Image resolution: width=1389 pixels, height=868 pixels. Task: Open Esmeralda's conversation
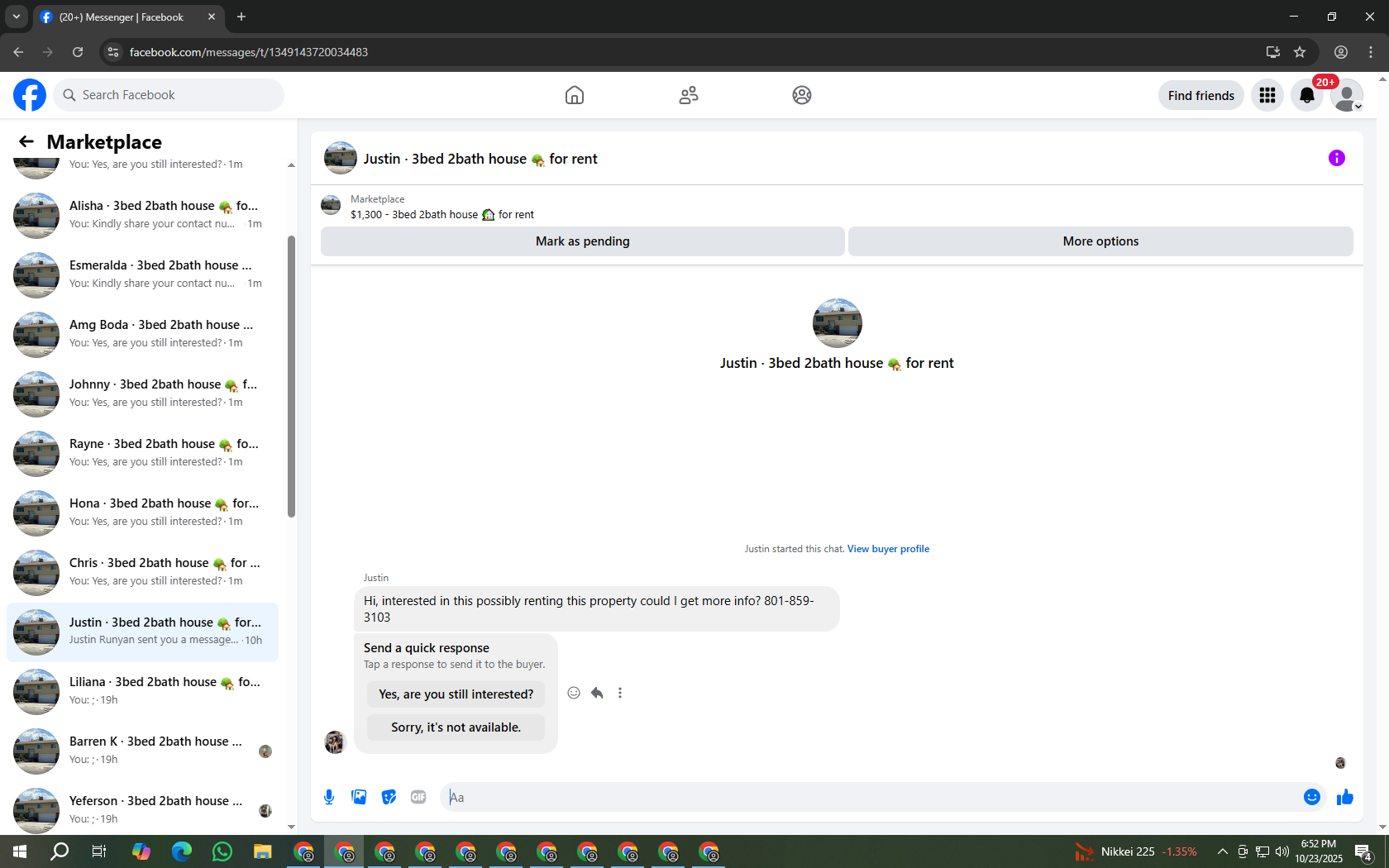point(142,274)
